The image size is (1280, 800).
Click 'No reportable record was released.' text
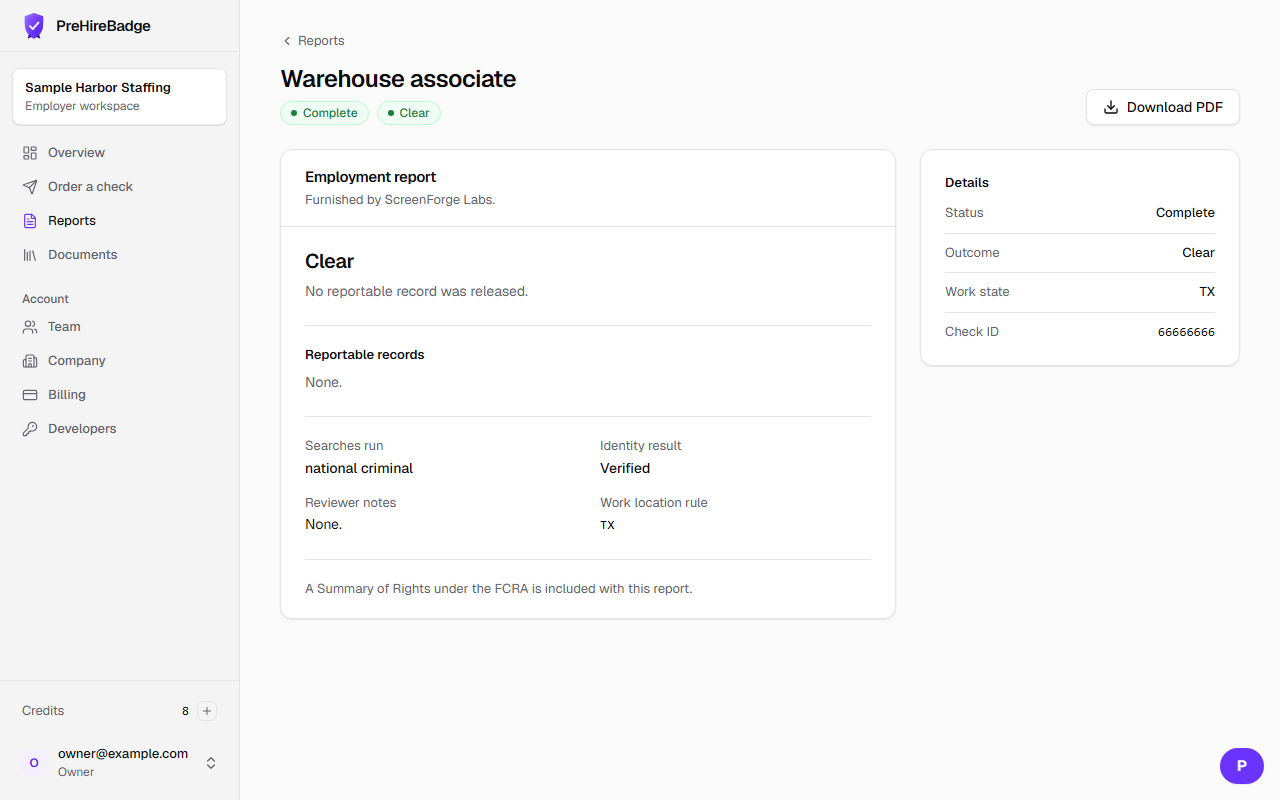(x=416, y=292)
